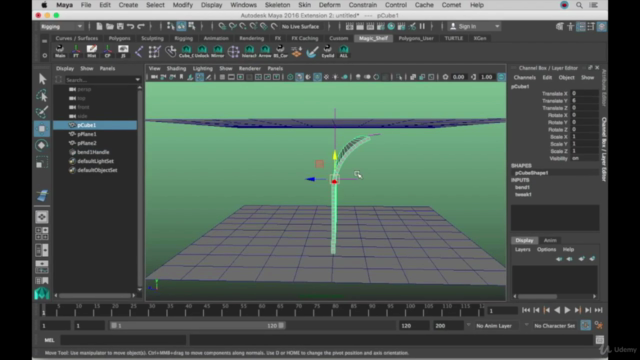Click the No Live Surface field

[300, 27]
